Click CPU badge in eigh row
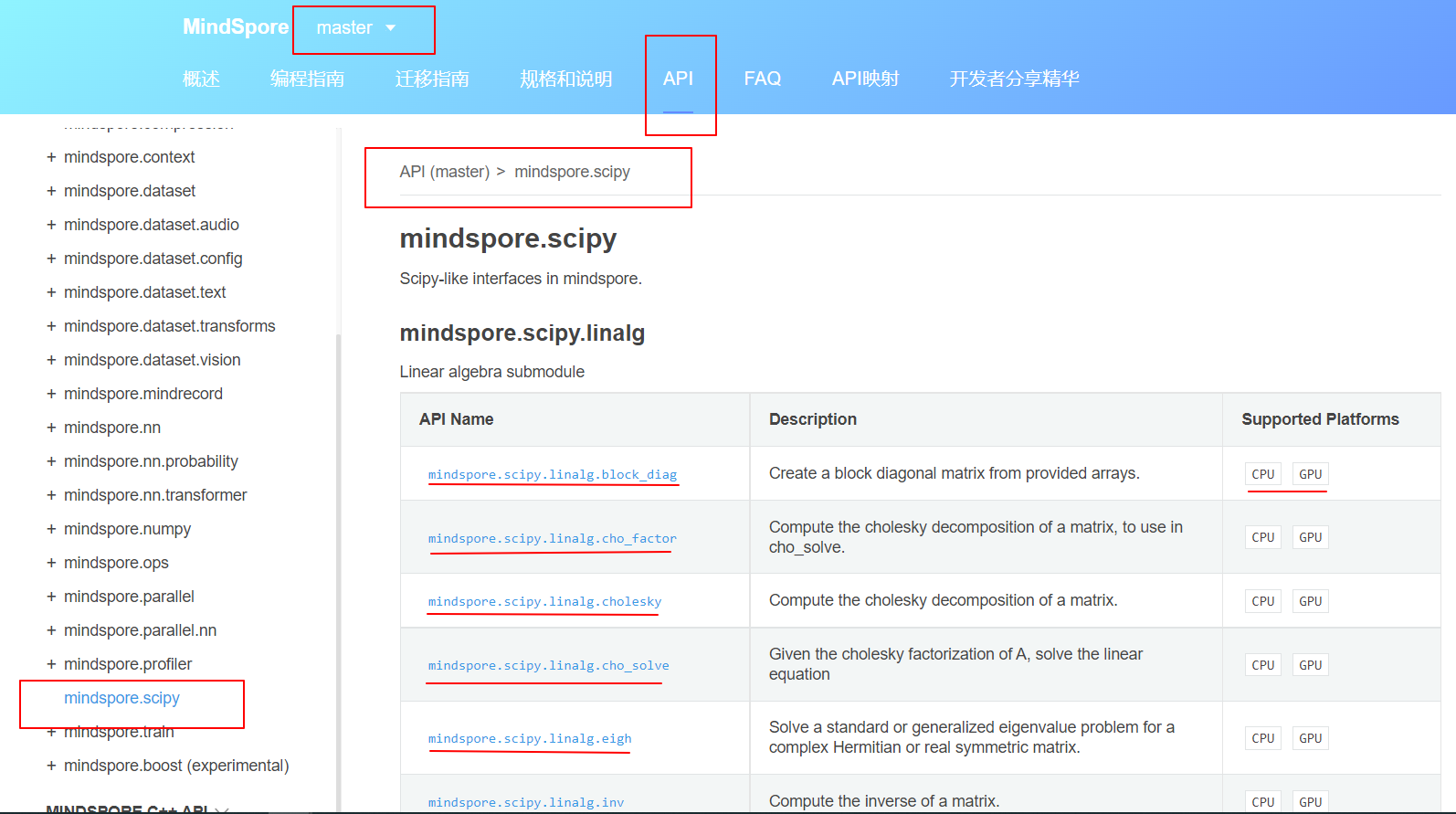Image resolution: width=1456 pixels, height=814 pixels. click(x=1263, y=738)
